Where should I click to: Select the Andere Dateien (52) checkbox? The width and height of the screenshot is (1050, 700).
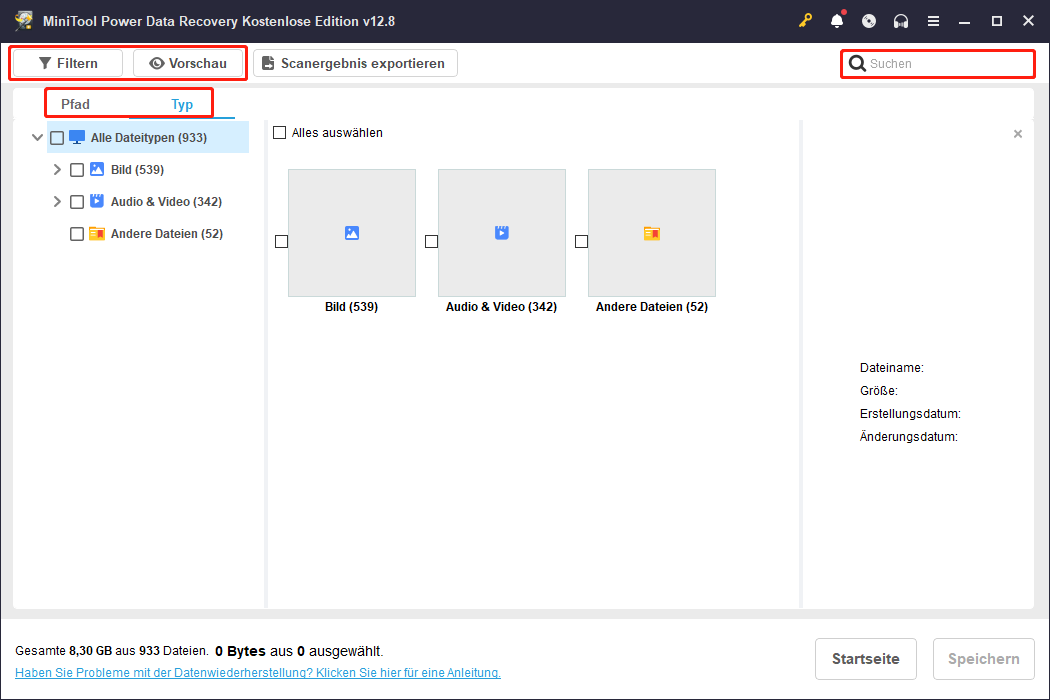click(77, 233)
